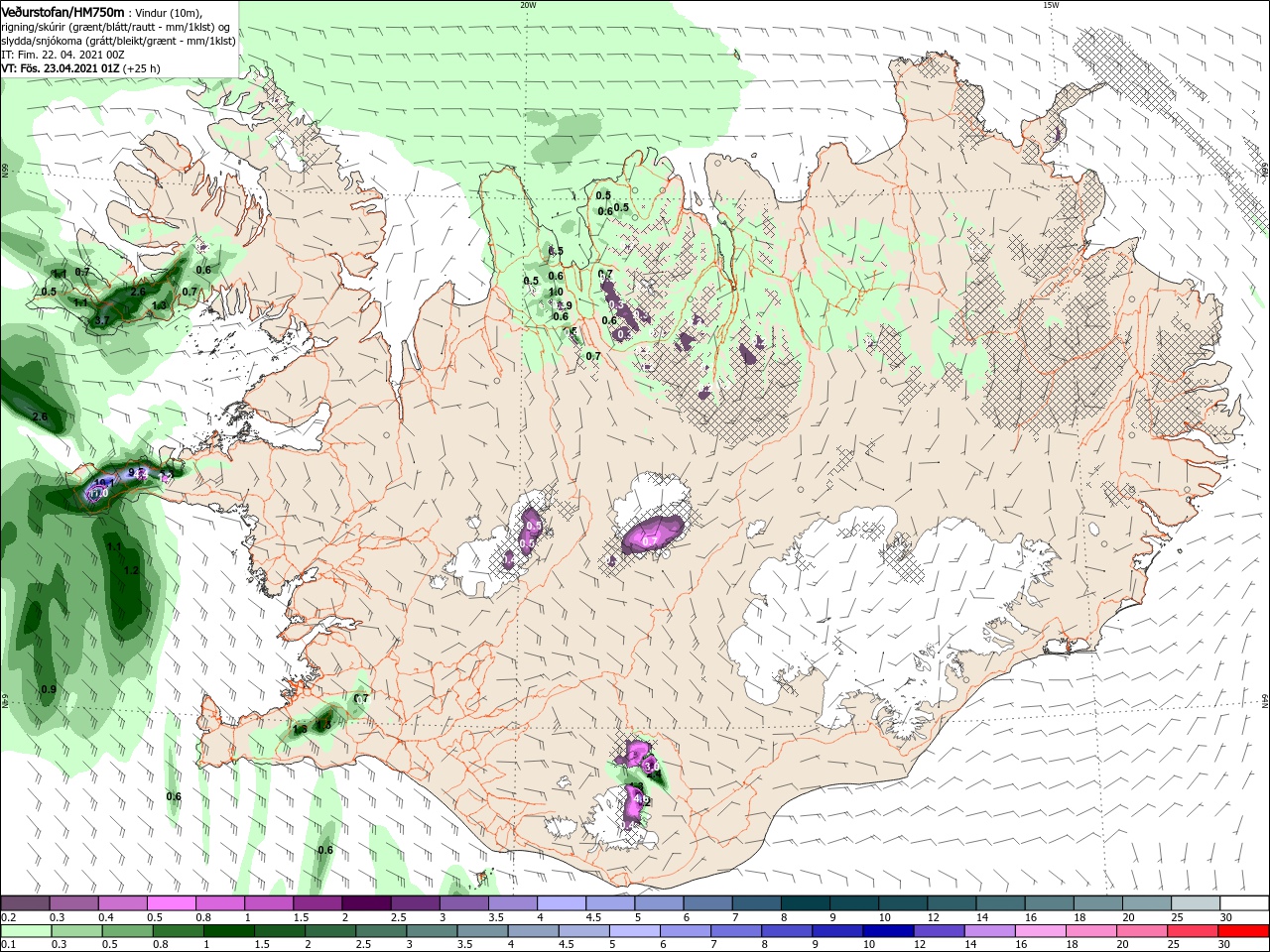Select the deep blue swatch after 10 on lower scale

click(889, 931)
